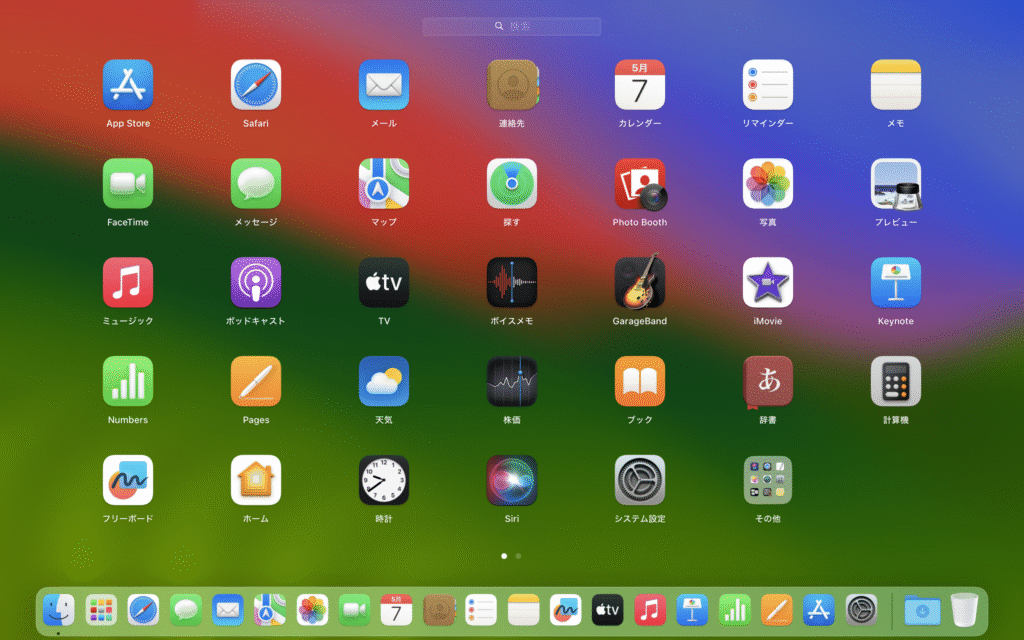Open App Store from the Dock
The width and height of the screenshot is (1024, 640).
tap(819, 610)
